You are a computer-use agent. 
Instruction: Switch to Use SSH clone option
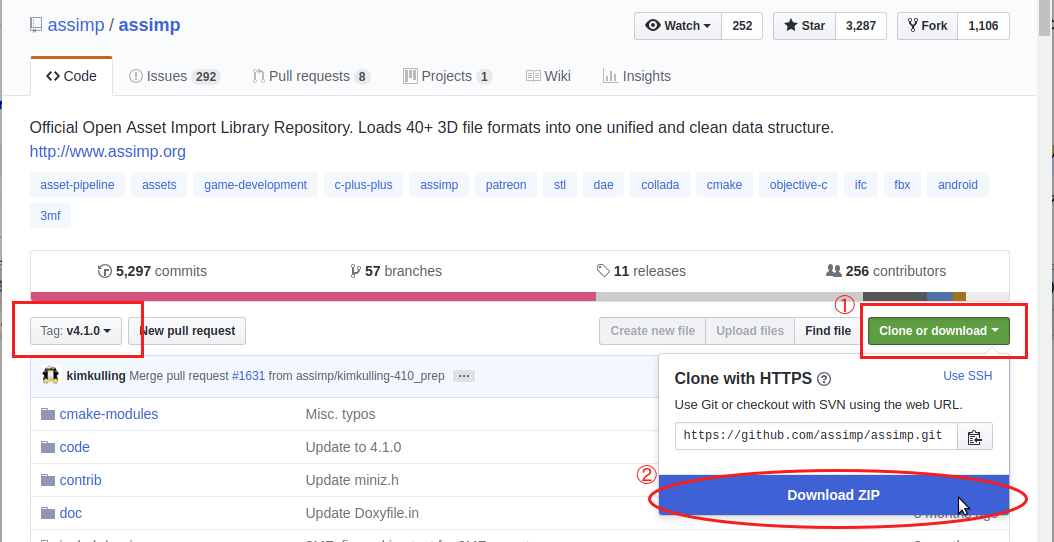(x=967, y=376)
